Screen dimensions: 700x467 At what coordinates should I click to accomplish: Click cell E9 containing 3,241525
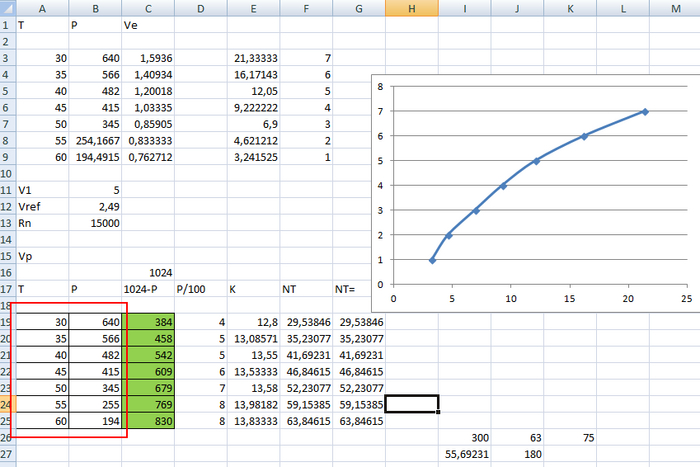coord(253,157)
